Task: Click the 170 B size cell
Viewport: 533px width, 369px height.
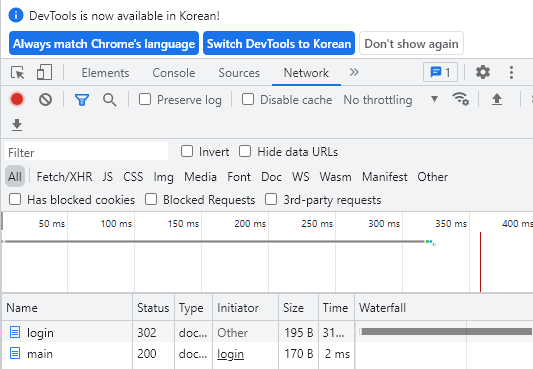Action: click(298, 353)
